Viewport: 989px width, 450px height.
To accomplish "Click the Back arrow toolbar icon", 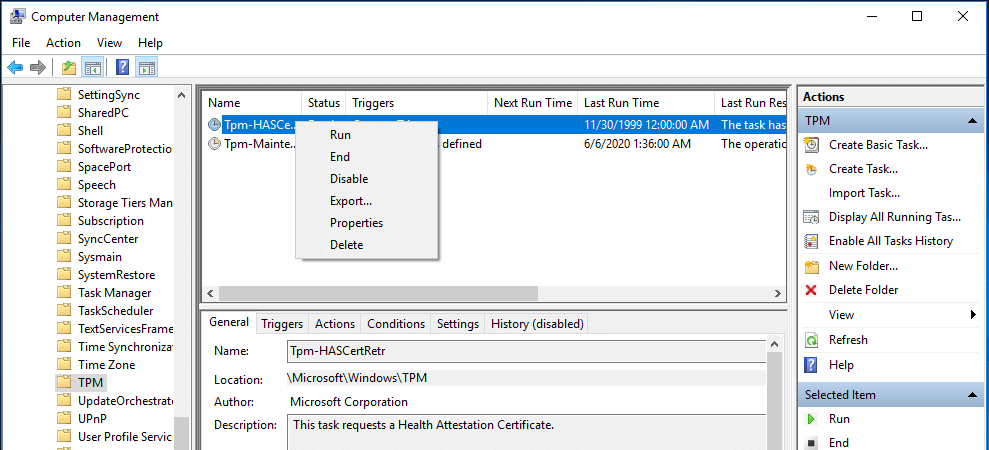I will [15, 67].
